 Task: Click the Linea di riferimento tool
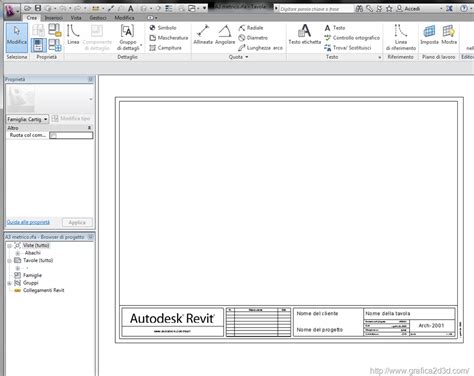coord(401,37)
